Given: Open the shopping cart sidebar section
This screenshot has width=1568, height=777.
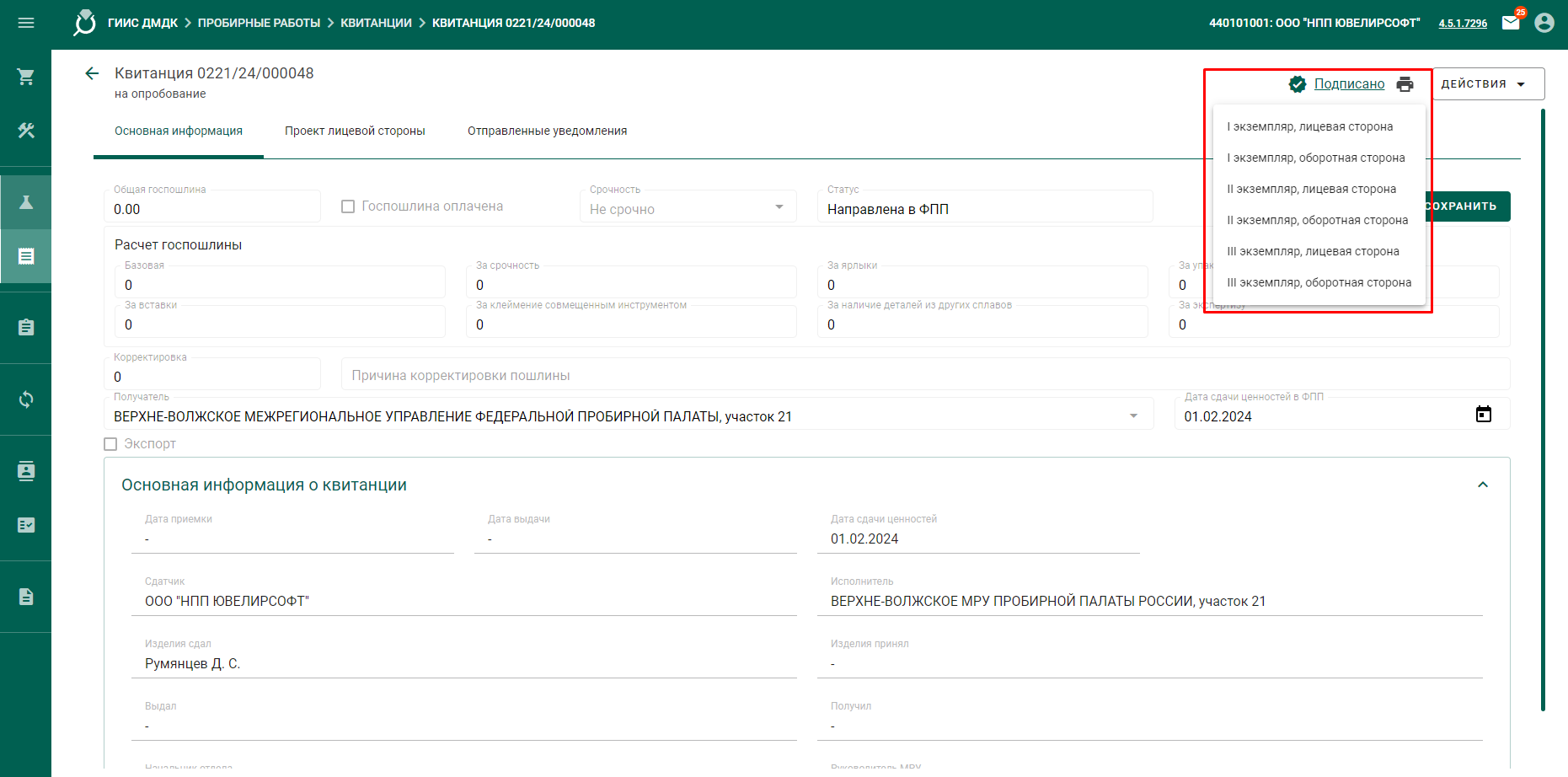Looking at the screenshot, I should pyautogui.click(x=26, y=77).
